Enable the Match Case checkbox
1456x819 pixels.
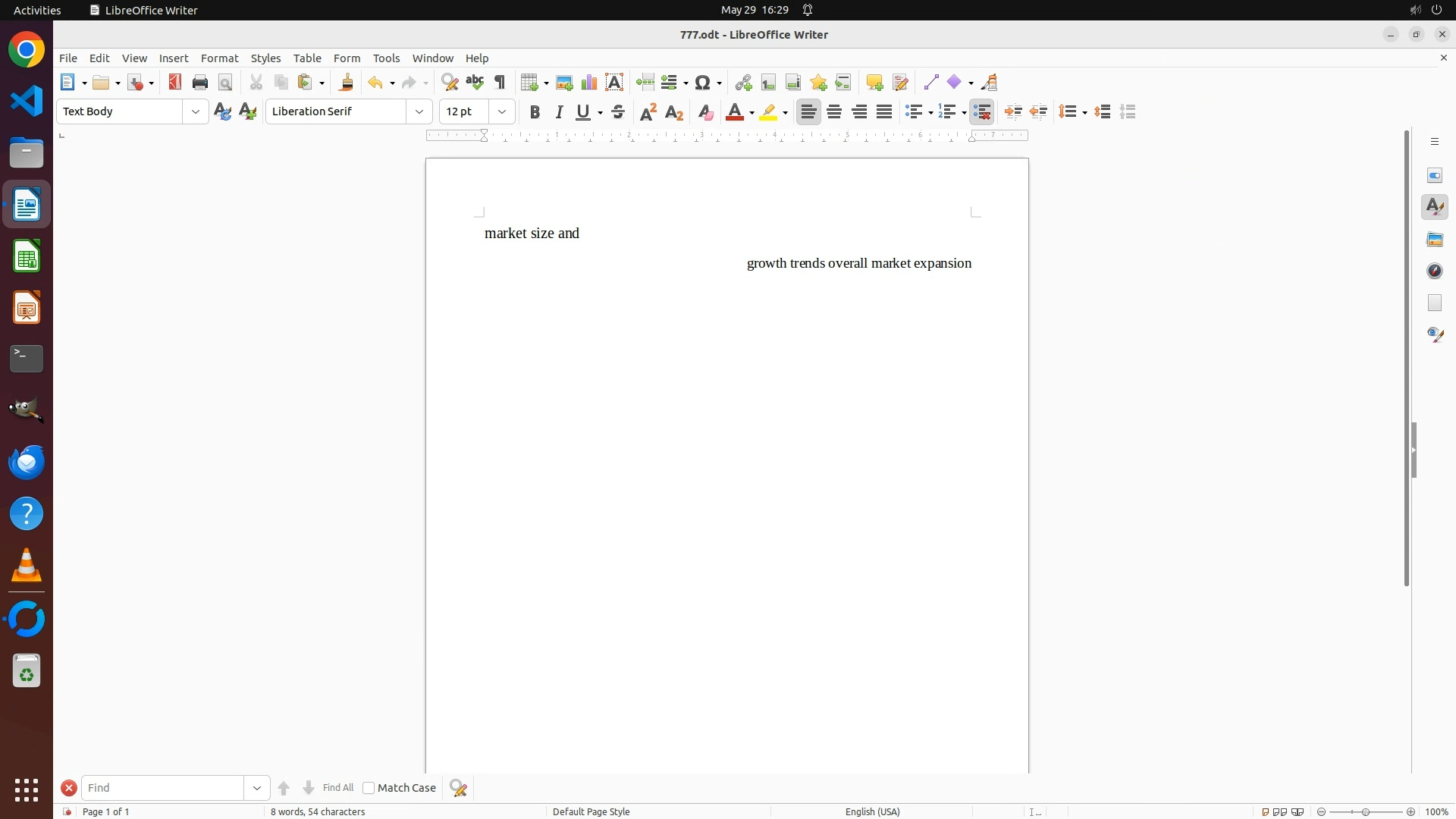pos(369,788)
